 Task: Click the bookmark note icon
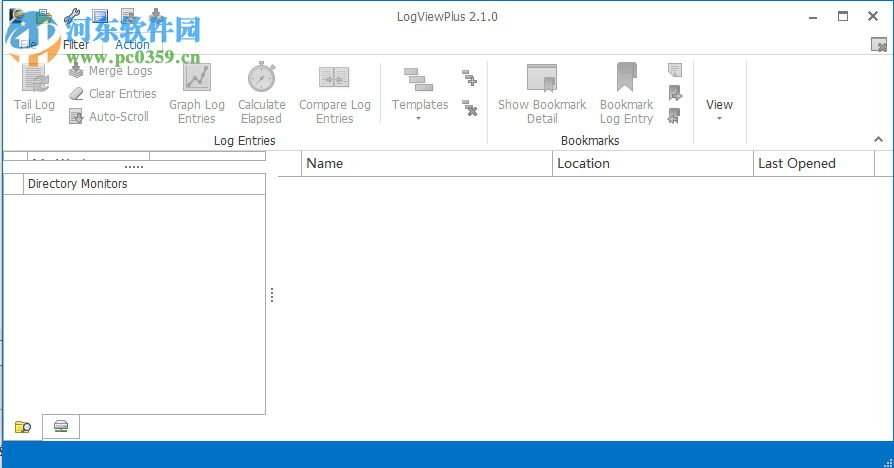pyautogui.click(x=675, y=70)
